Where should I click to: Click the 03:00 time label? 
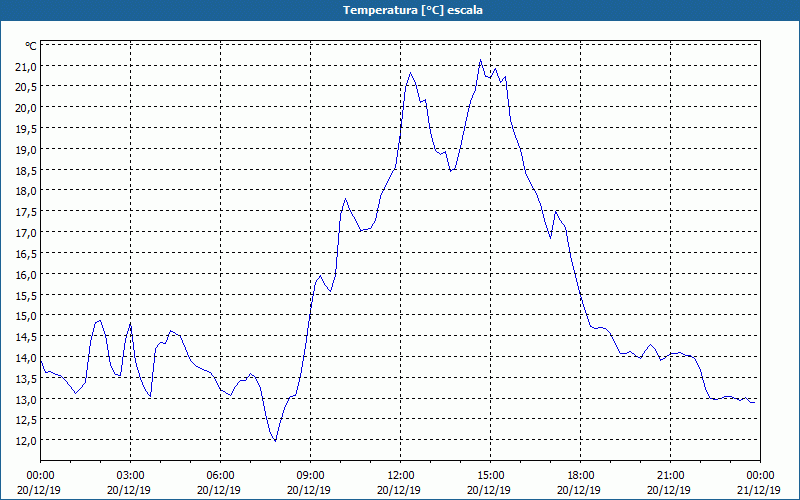pyautogui.click(x=131, y=476)
